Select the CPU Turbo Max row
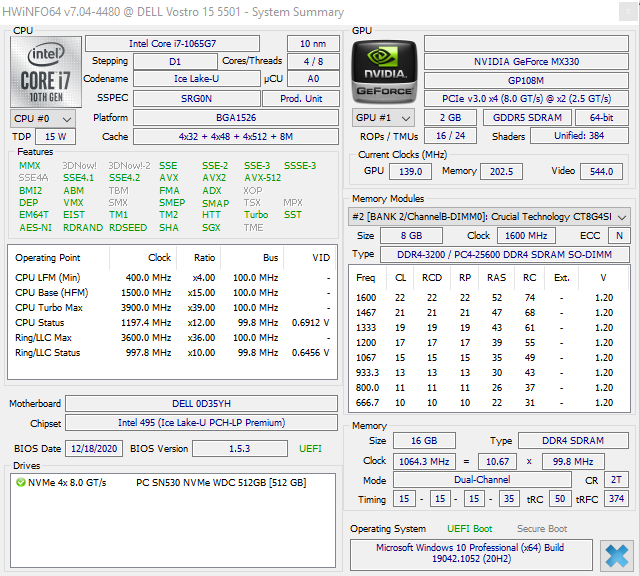Screen dimensions: 640x576 coord(172,308)
